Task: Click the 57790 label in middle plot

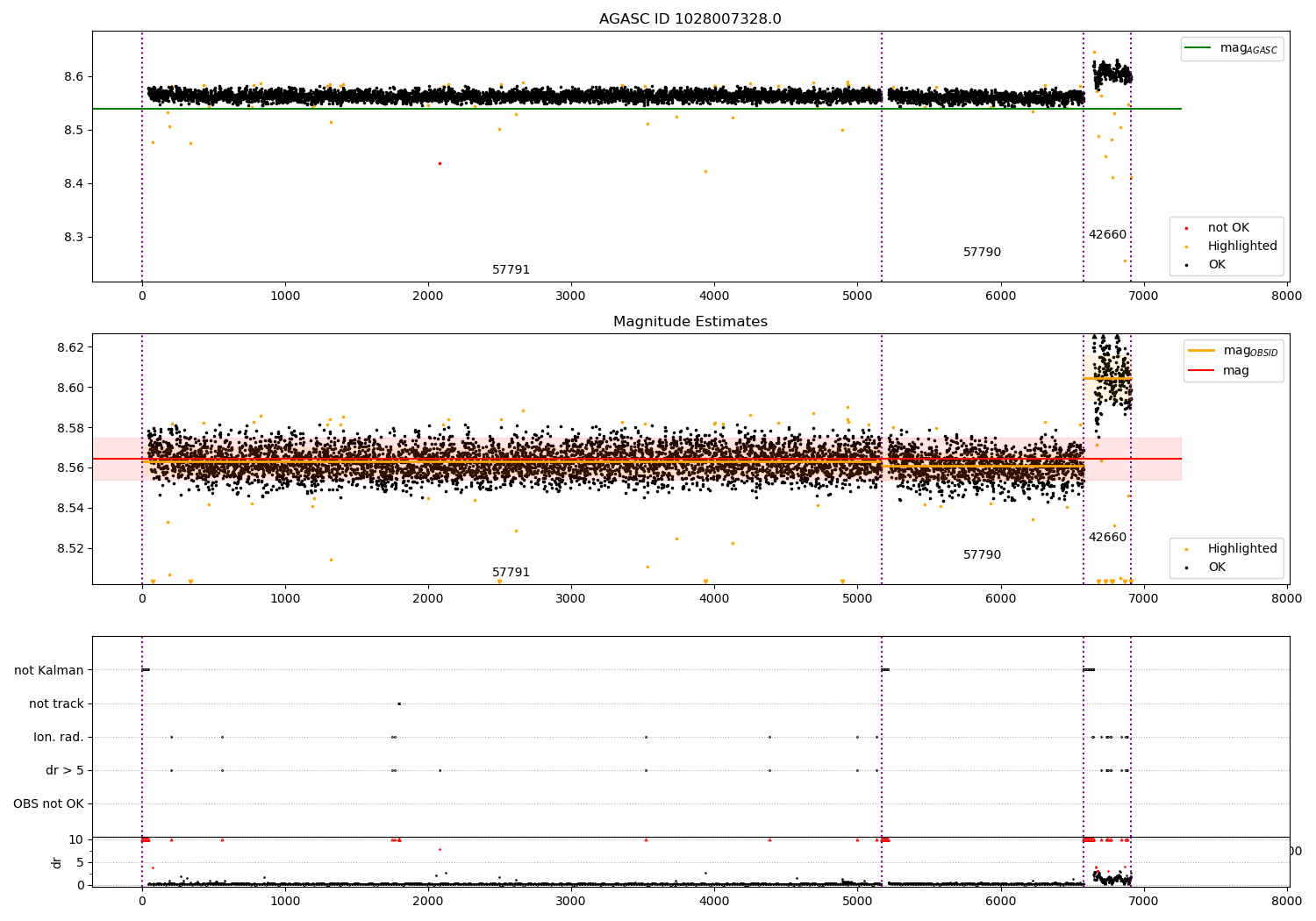Action: tap(982, 555)
